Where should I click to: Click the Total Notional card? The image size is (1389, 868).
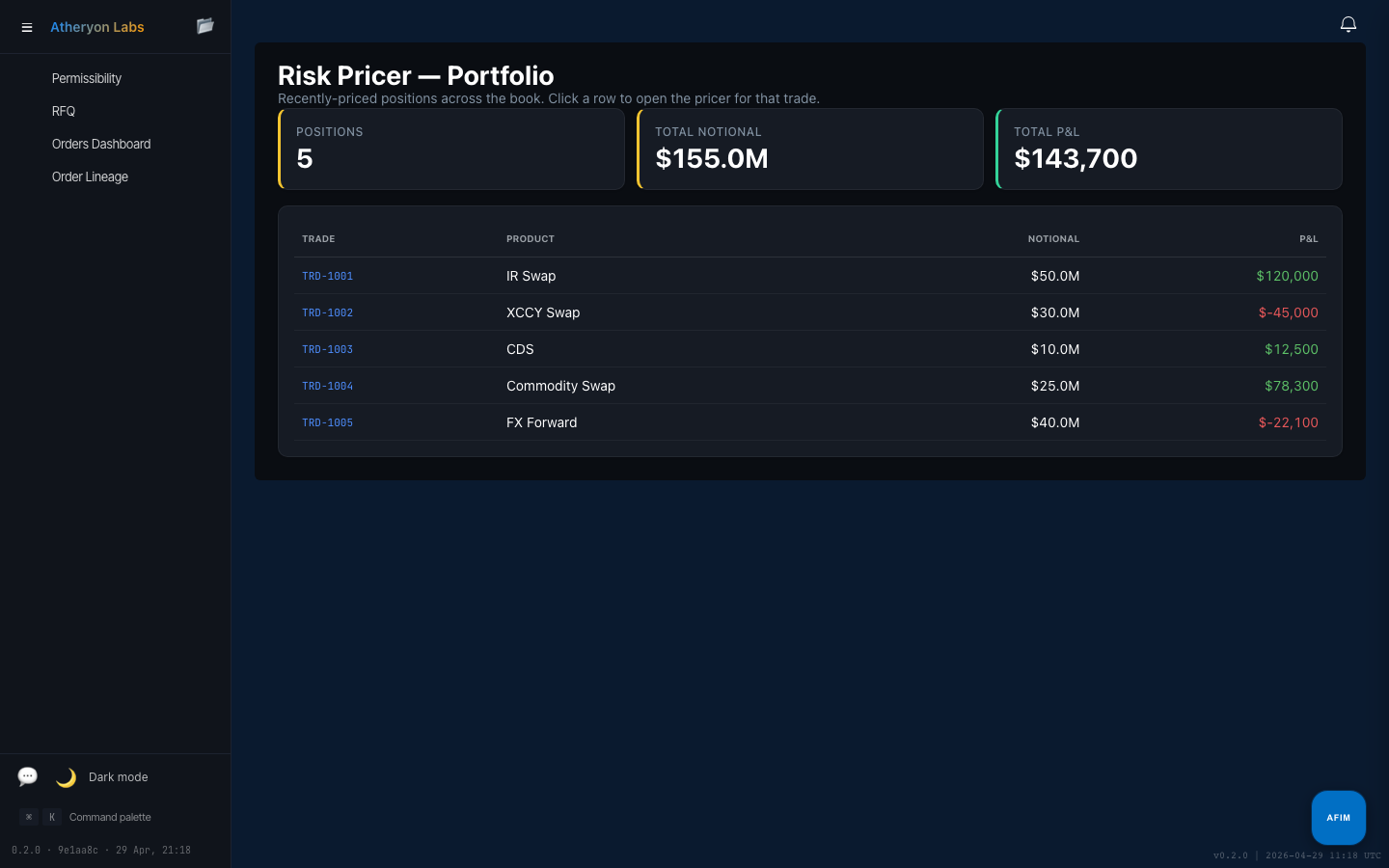click(x=810, y=149)
